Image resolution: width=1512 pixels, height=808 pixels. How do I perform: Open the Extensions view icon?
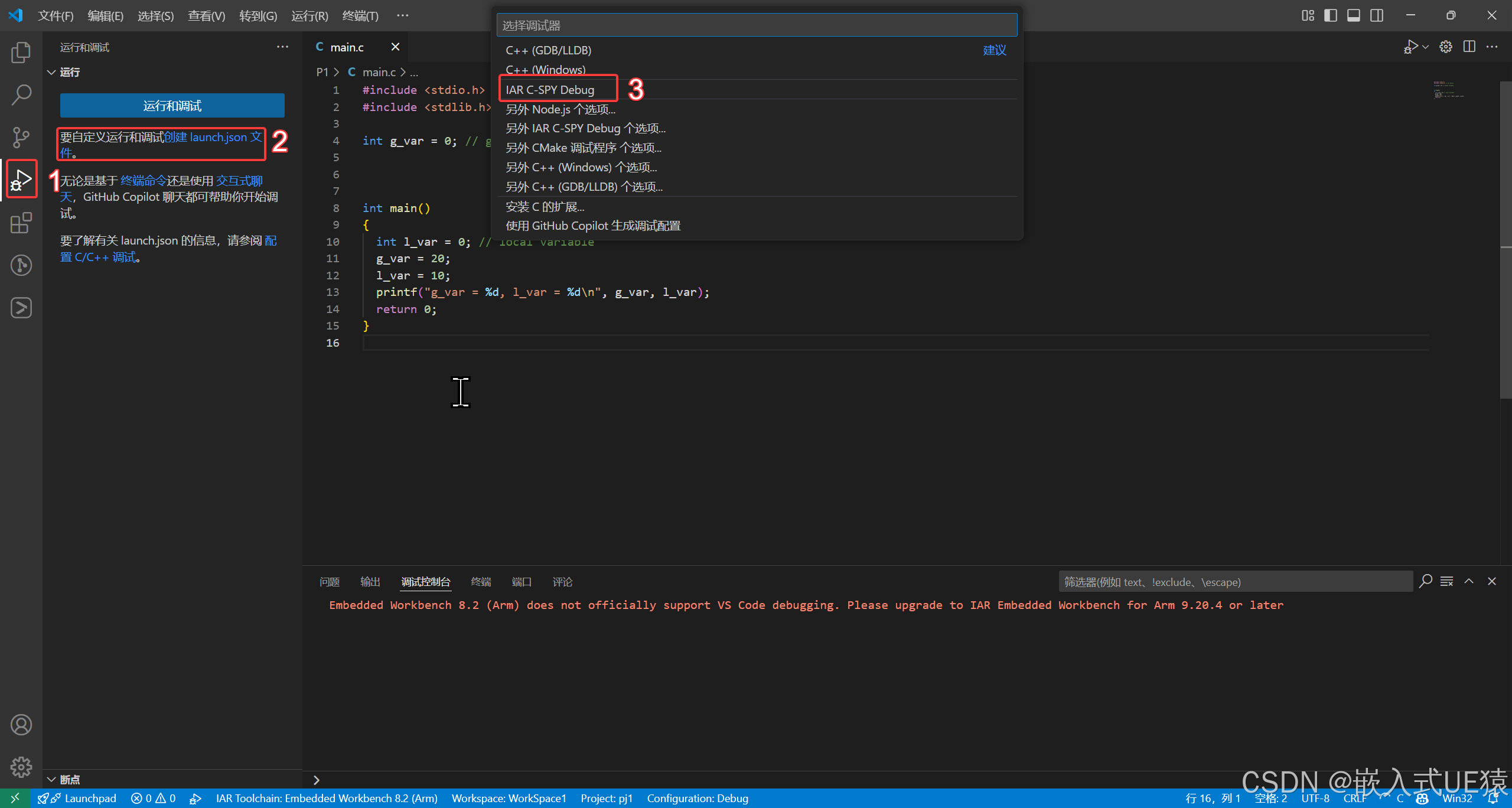click(x=21, y=223)
